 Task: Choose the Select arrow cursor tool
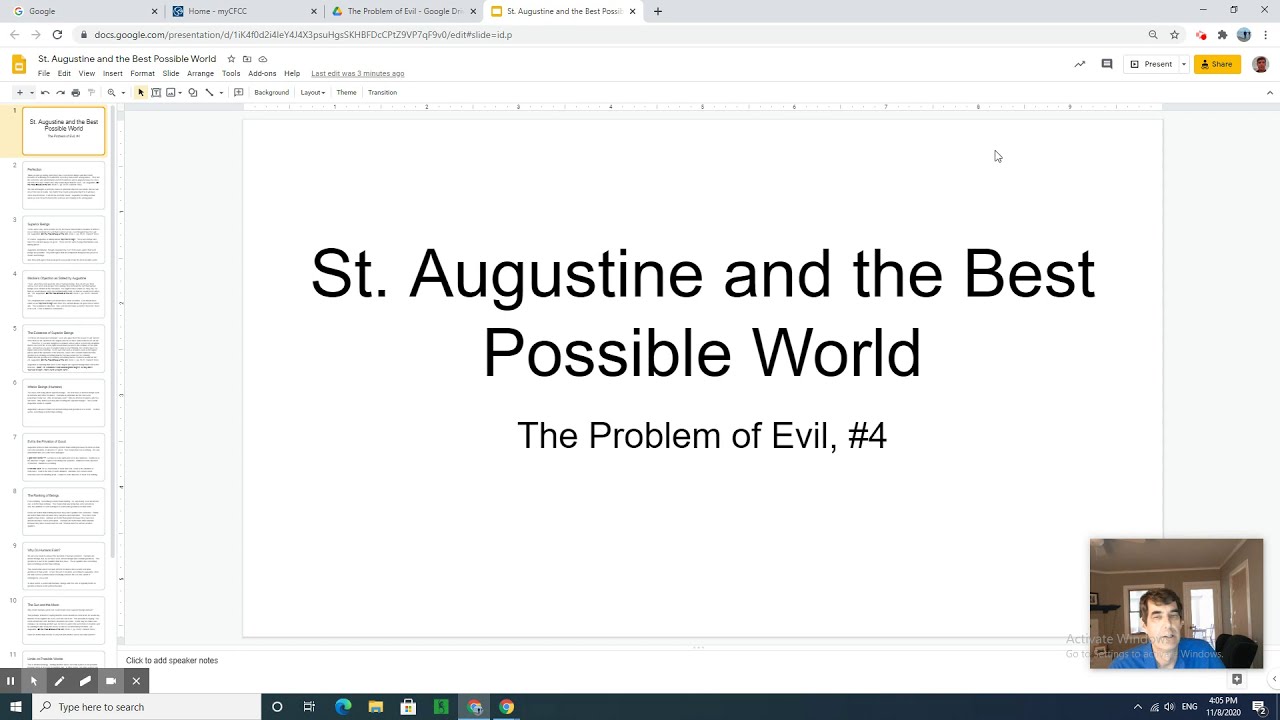141,92
